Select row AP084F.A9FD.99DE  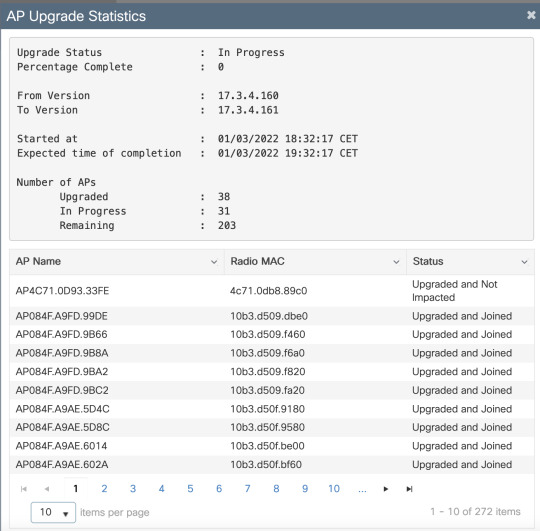(272, 316)
